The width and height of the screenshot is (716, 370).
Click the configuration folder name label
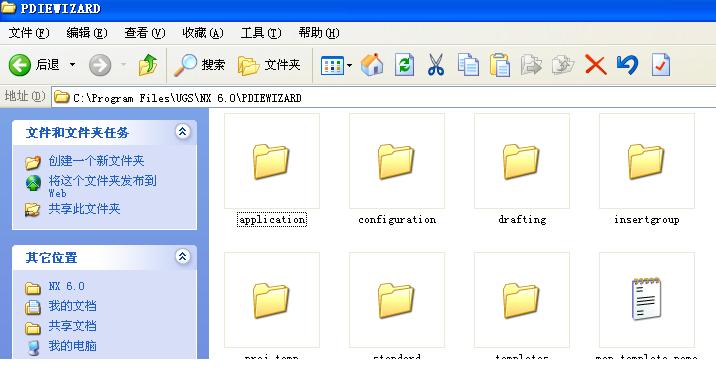(x=397, y=220)
